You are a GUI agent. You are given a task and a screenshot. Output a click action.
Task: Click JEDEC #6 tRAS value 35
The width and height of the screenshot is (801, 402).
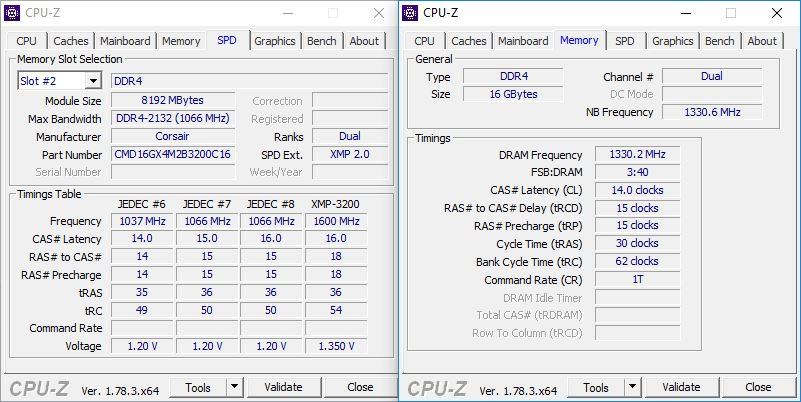142,292
